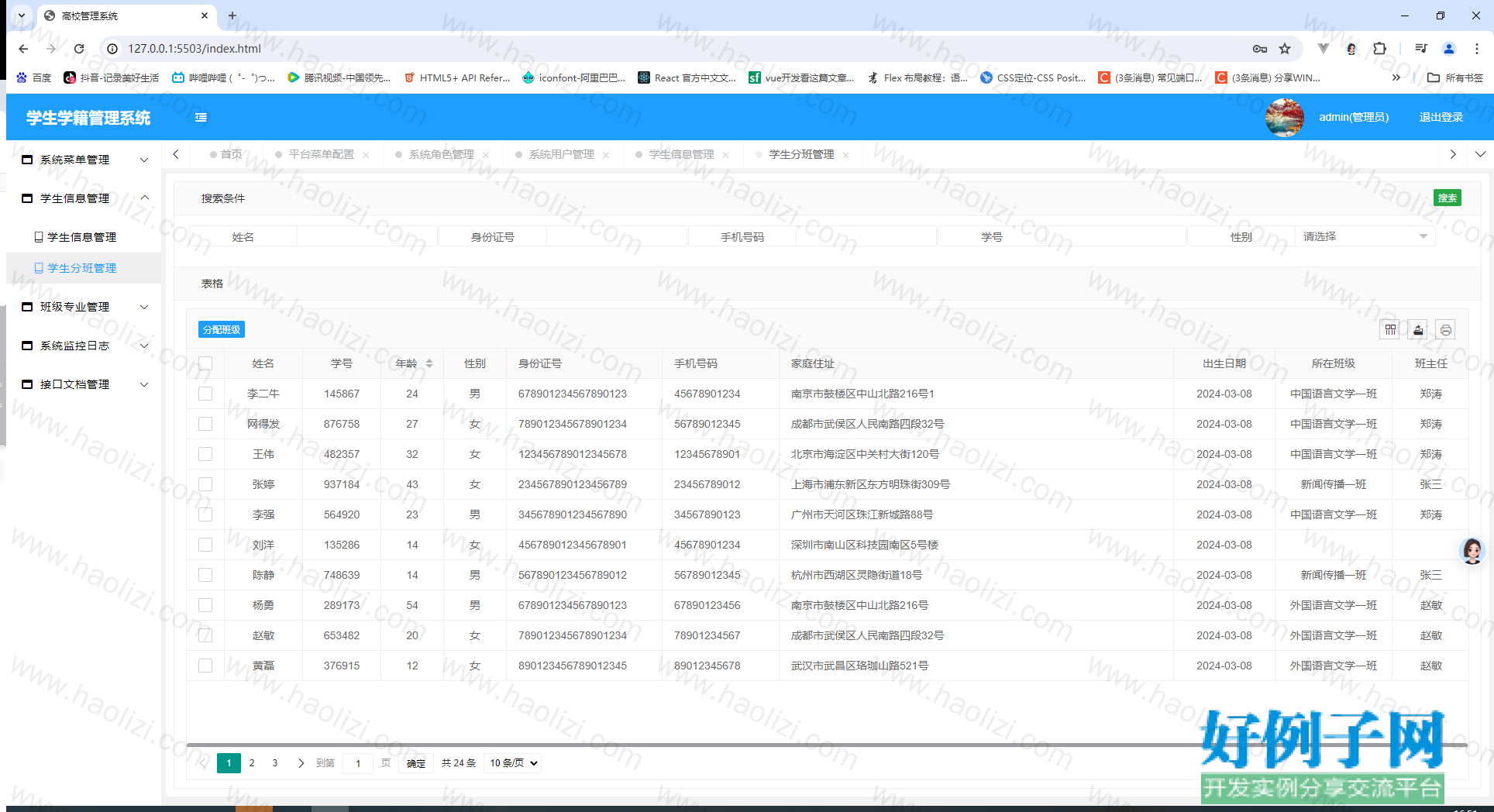Click the horizontal table scrollbar
The image size is (1494, 812).
pos(827,745)
